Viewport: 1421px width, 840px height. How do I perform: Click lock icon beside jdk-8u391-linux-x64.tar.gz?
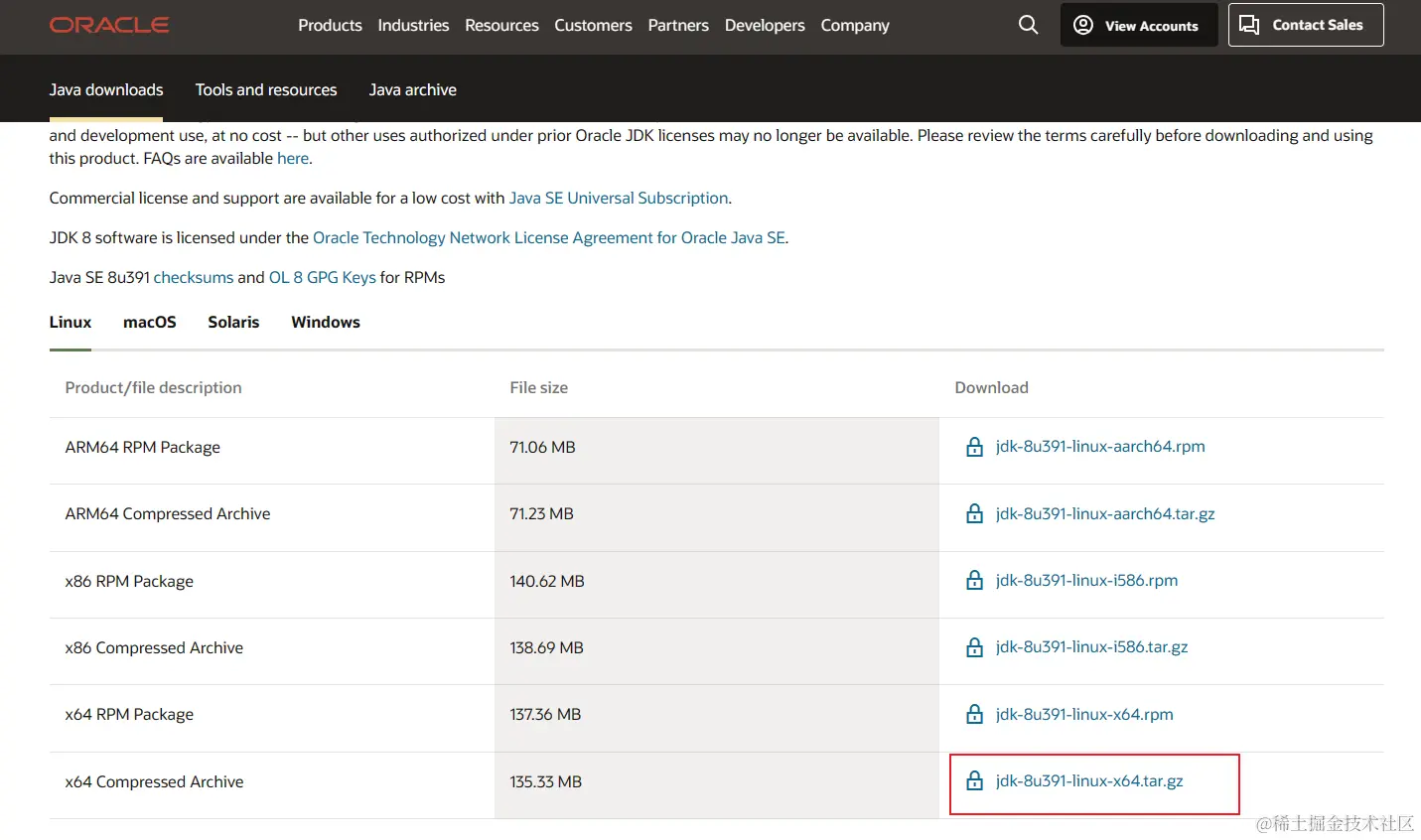tap(974, 780)
